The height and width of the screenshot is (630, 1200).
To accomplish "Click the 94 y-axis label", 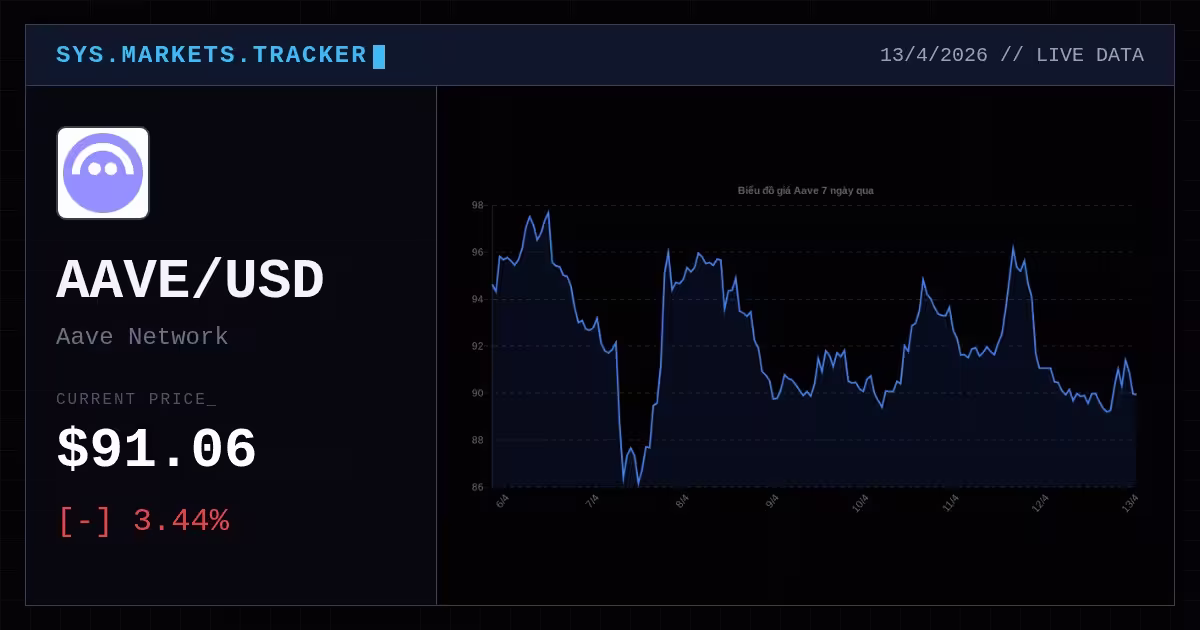I will click(x=477, y=299).
